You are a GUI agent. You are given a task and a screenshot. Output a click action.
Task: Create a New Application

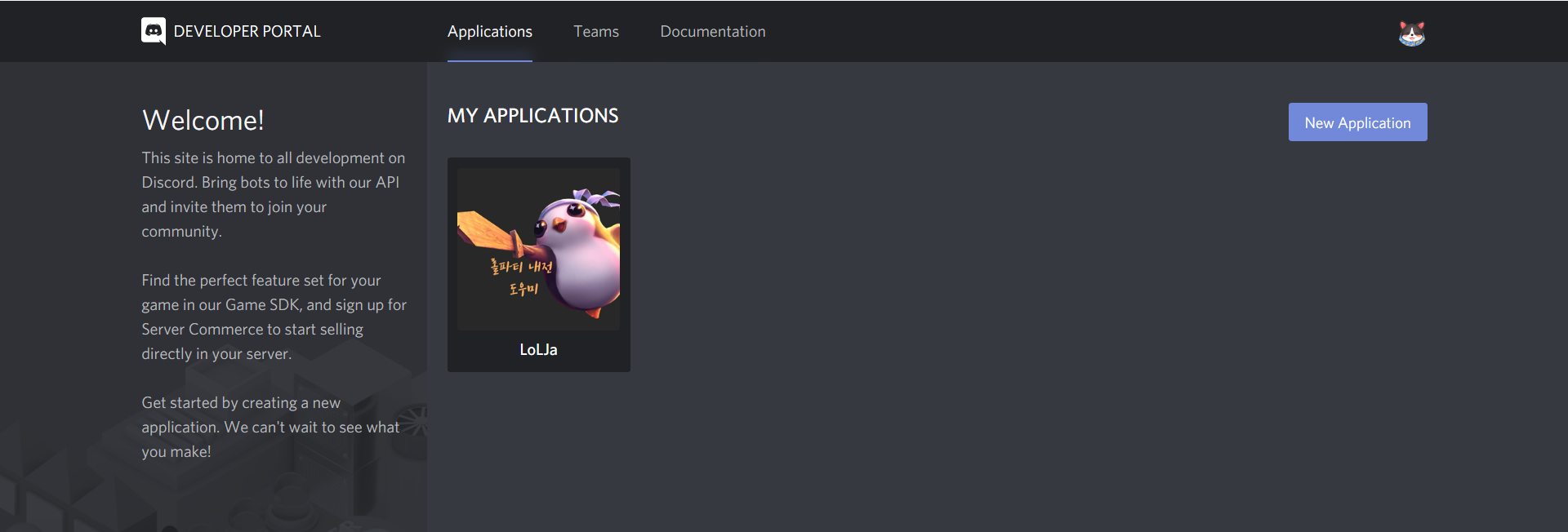[x=1357, y=122]
